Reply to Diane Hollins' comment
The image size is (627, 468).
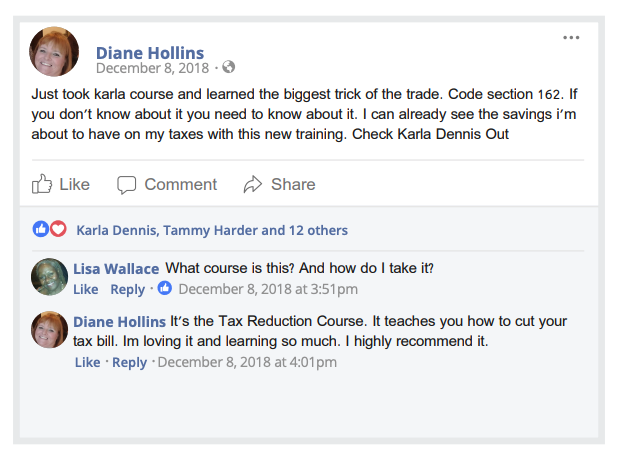point(129,362)
